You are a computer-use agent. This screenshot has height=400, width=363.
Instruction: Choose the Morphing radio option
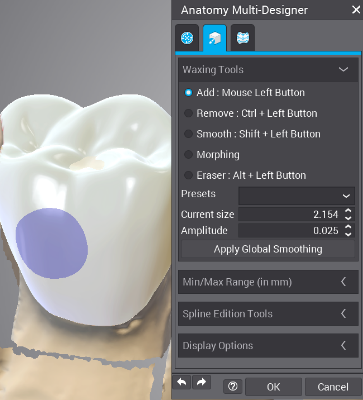(x=188, y=154)
